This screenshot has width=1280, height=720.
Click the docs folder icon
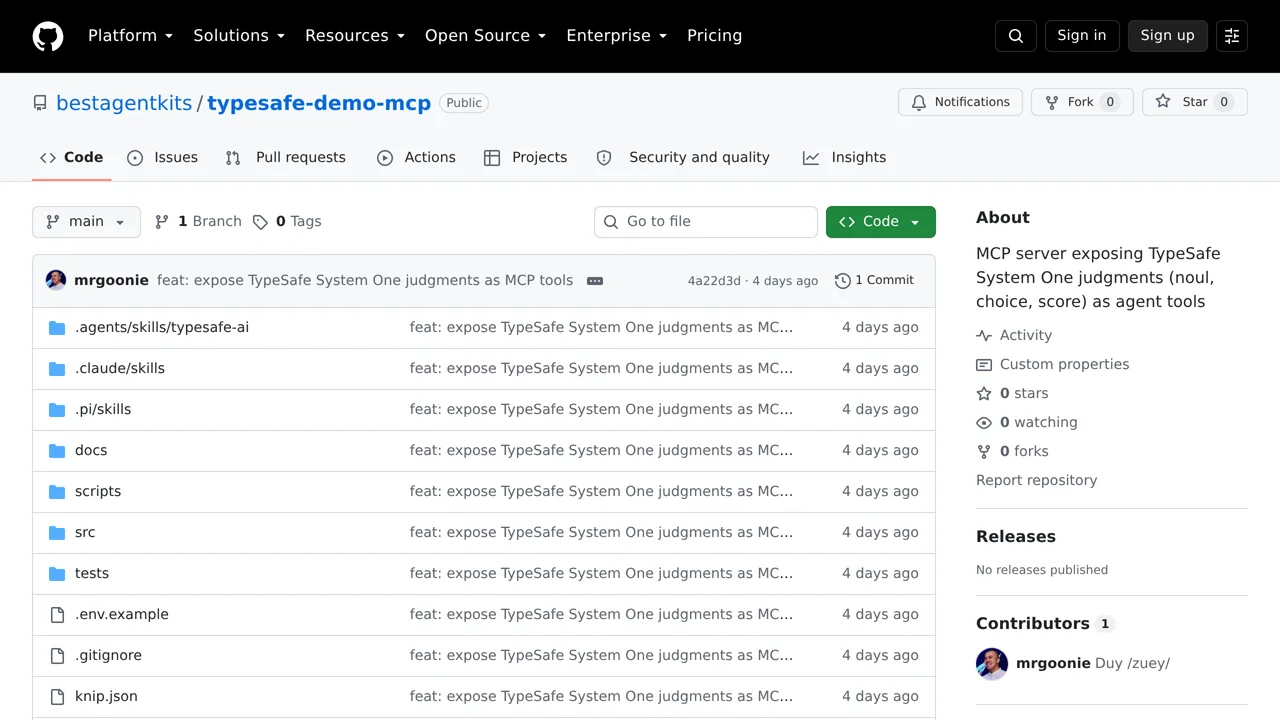(x=57, y=451)
